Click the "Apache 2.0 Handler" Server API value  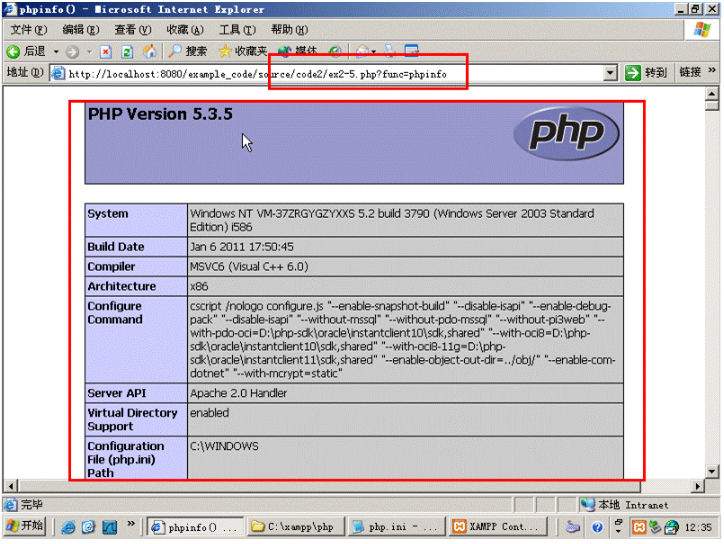coord(238,393)
